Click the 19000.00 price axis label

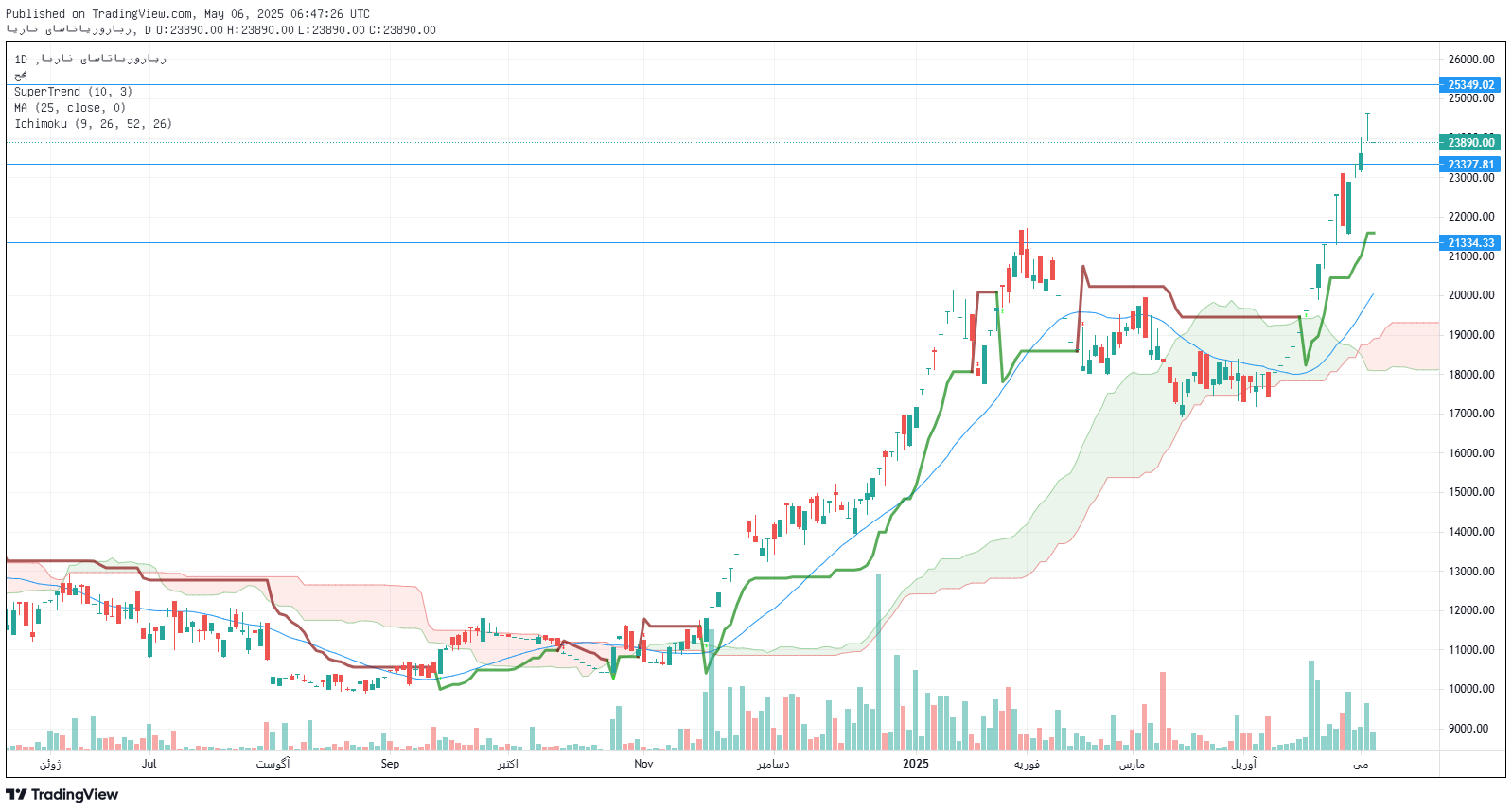pos(1471,335)
